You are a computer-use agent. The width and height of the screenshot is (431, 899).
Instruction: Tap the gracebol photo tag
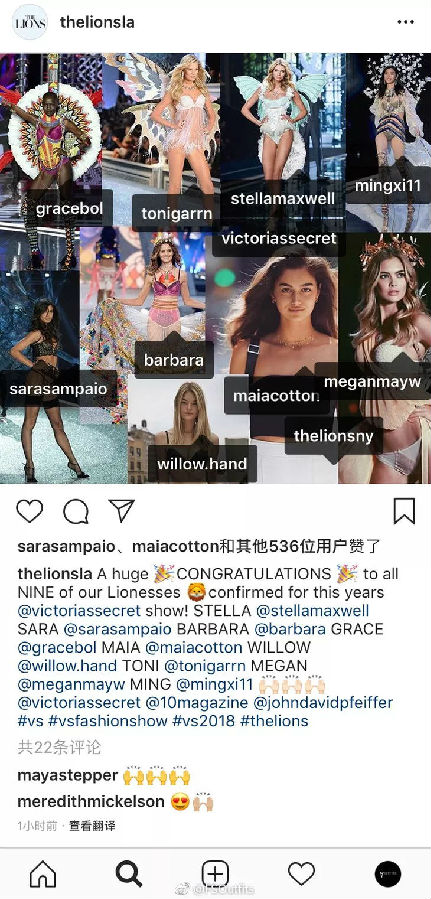click(69, 209)
